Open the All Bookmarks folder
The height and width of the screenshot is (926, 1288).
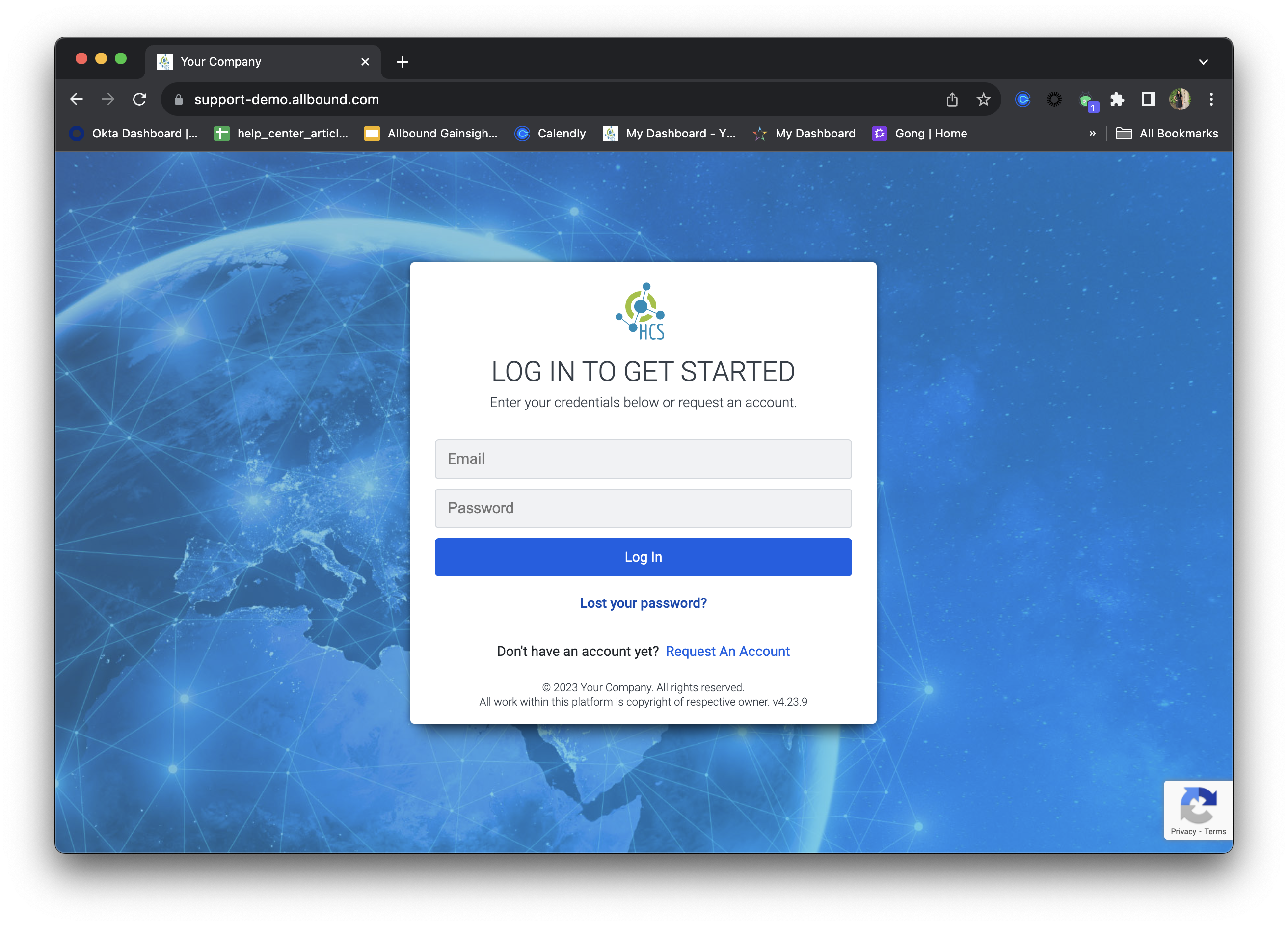1167,134
